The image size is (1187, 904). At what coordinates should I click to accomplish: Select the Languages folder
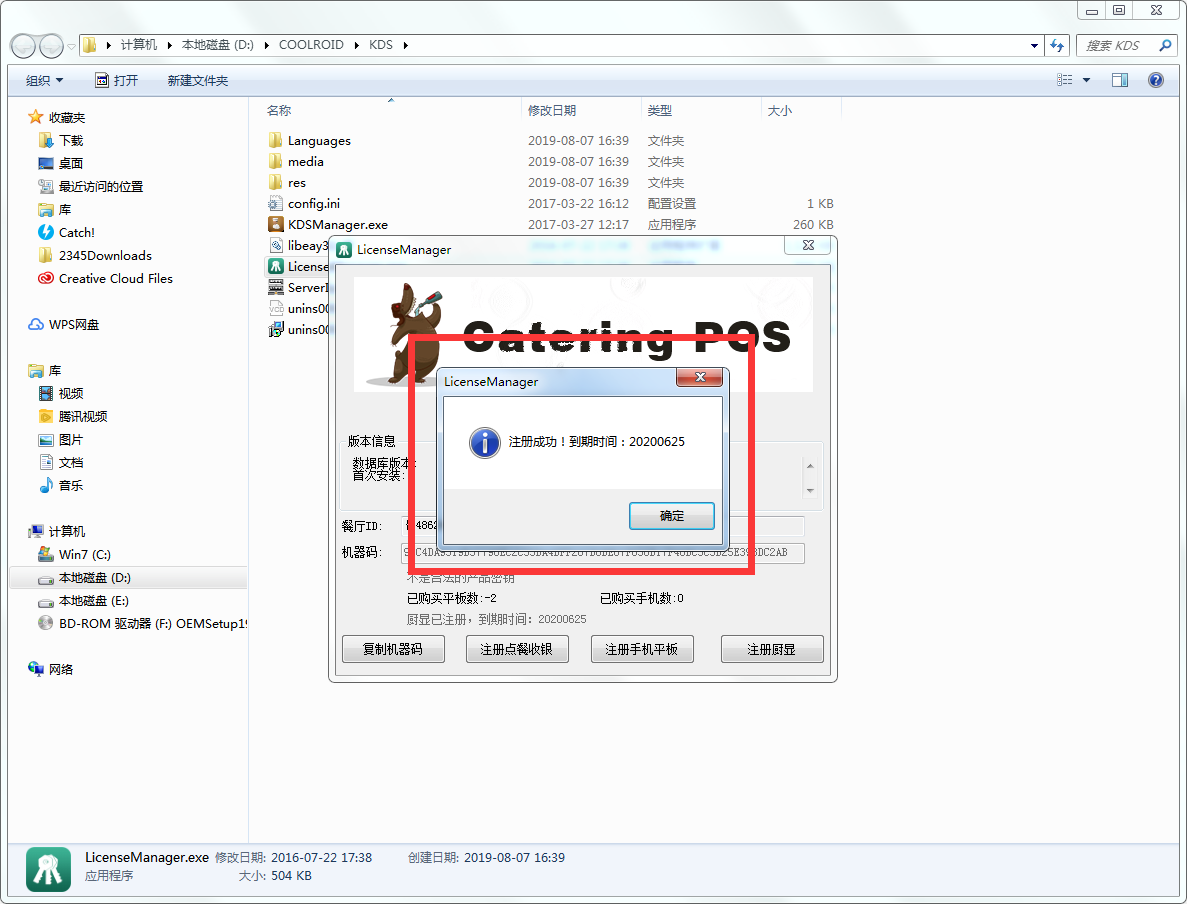[319, 141]
